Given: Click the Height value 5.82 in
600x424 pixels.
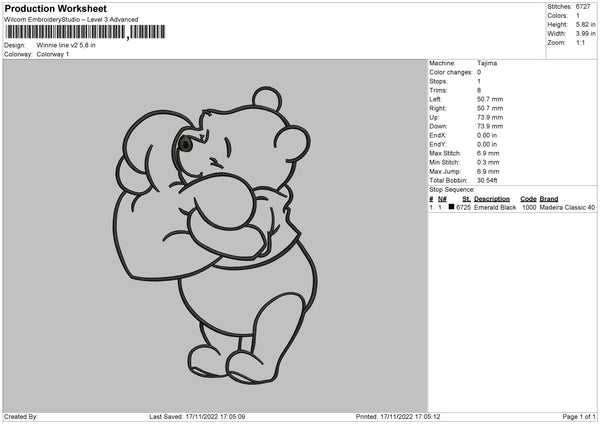Looking at the screenshot, I should [585, 24].
